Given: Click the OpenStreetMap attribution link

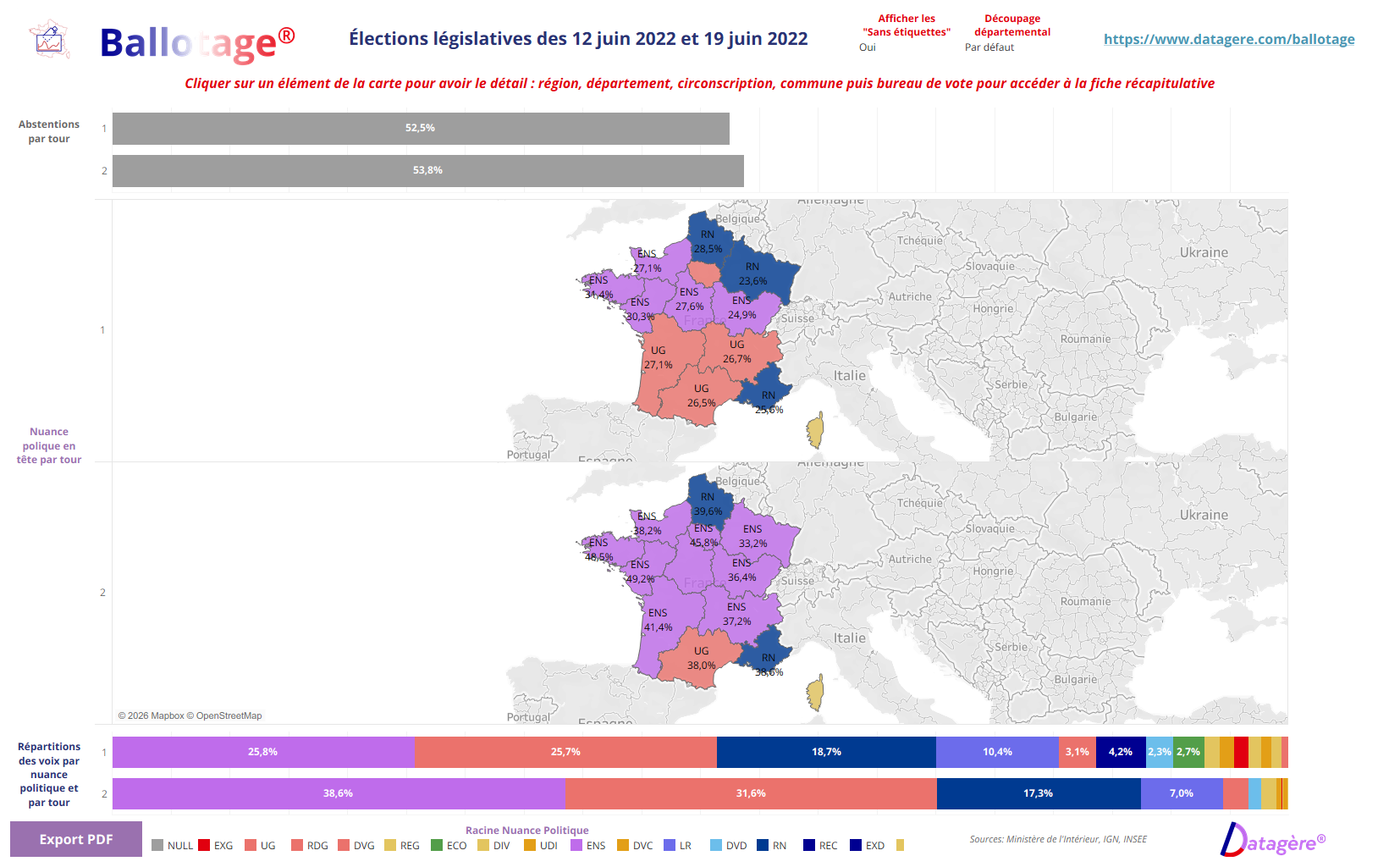Looking at the screenshot, I should coord(227,715).
